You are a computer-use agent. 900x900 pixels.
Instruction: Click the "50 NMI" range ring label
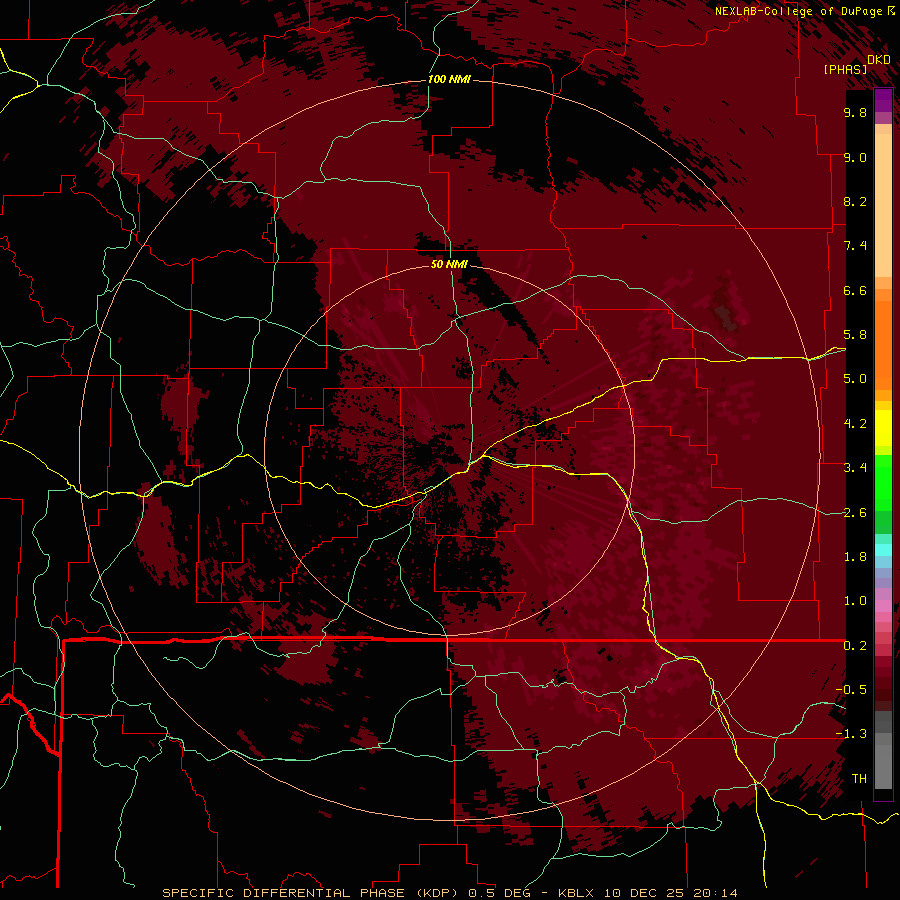pyautogui.click(x=449, y=264)
